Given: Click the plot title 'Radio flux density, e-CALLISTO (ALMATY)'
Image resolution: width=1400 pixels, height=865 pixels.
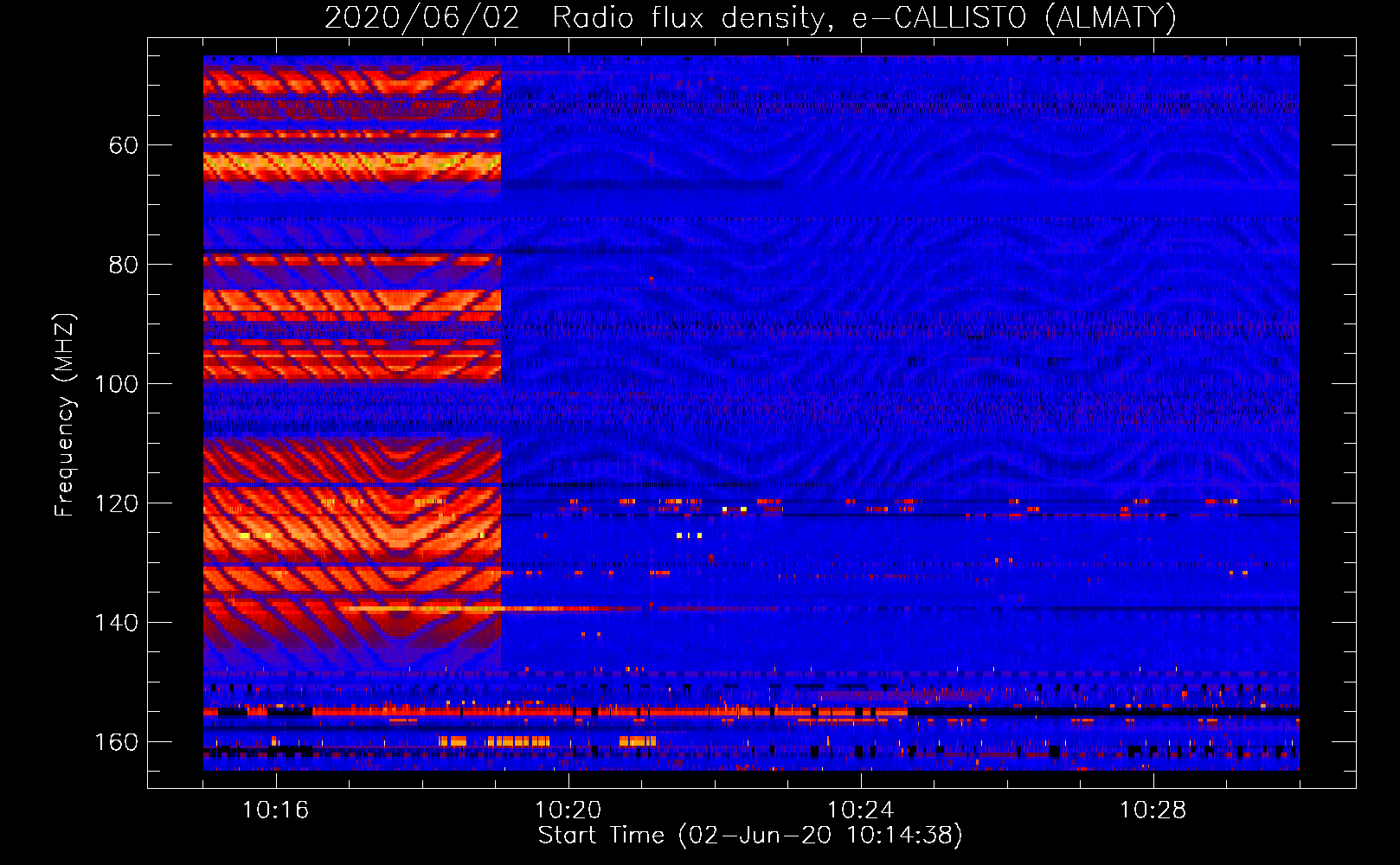Looking at the screenshot, I should coord(864,18).
